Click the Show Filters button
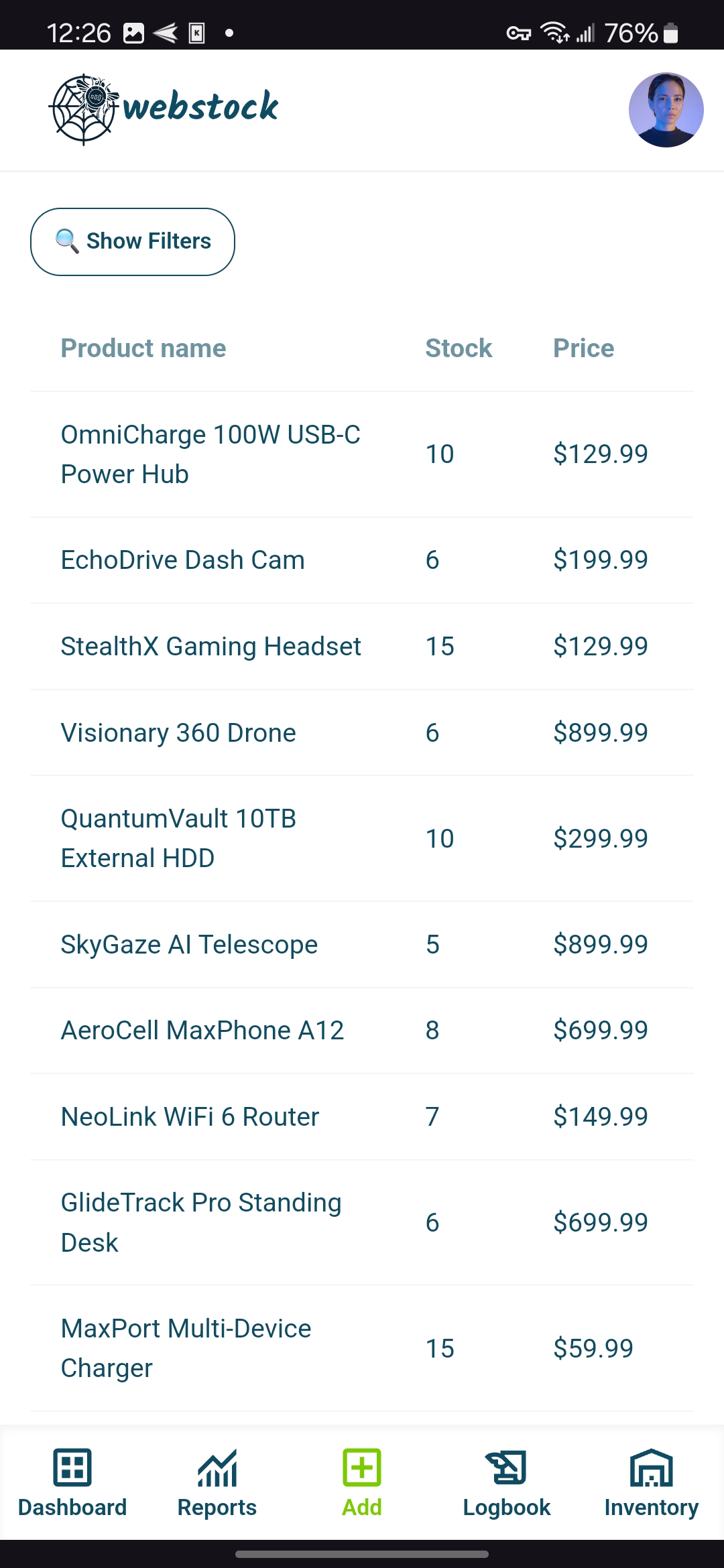Image resolution: width=724 pixels, height=1568 pixels. click(x=133, y=241)
